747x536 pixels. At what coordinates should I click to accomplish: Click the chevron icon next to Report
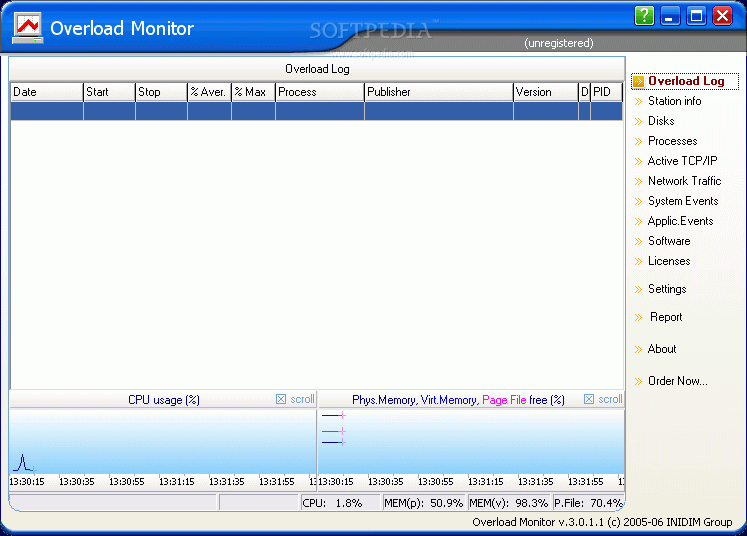pos(638,318)
